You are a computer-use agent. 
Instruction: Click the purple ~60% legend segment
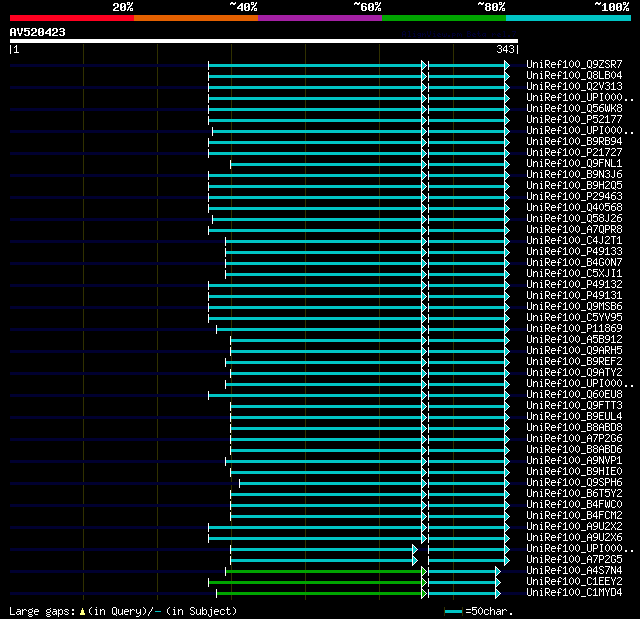[320, 18]
